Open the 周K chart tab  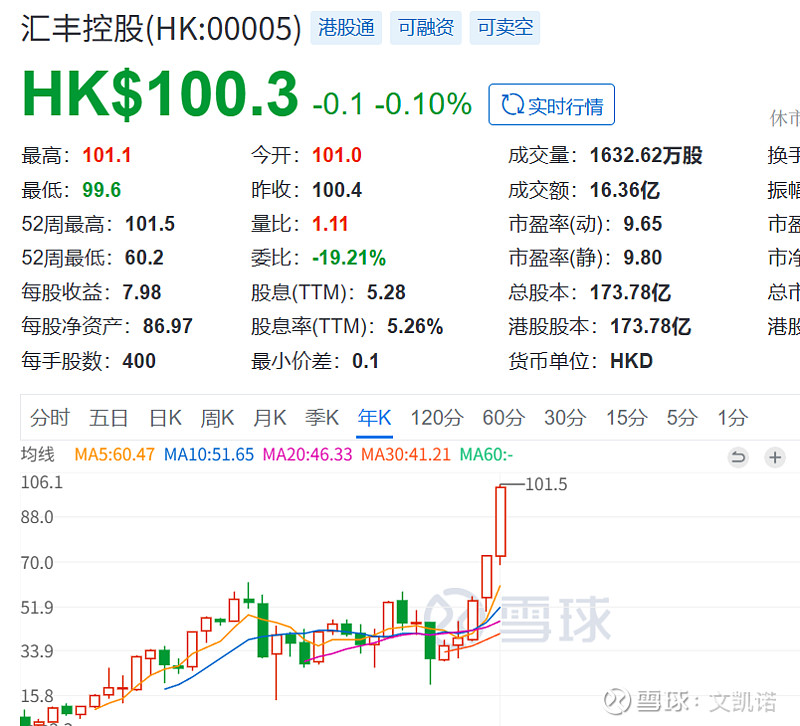217,418
